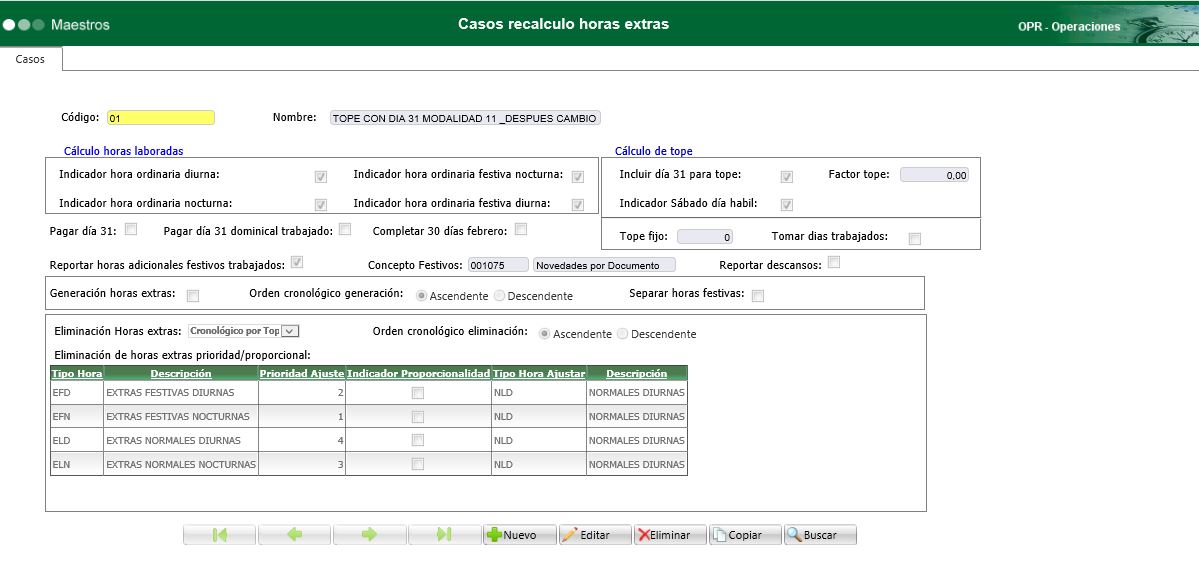
Task: Click the EFN tipo hora cell
Action: point(76,416)
